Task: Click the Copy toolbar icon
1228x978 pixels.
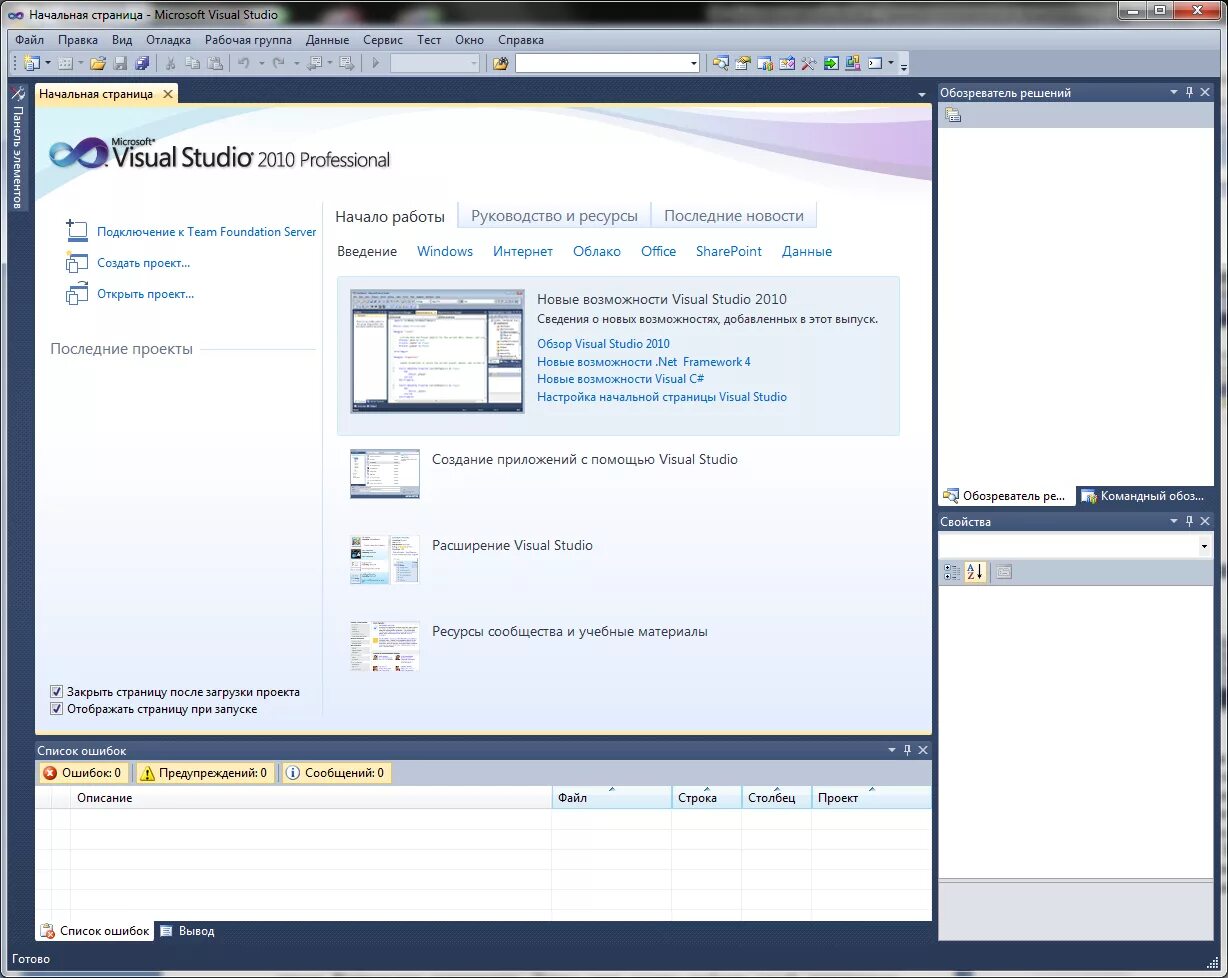Action: 192,63
